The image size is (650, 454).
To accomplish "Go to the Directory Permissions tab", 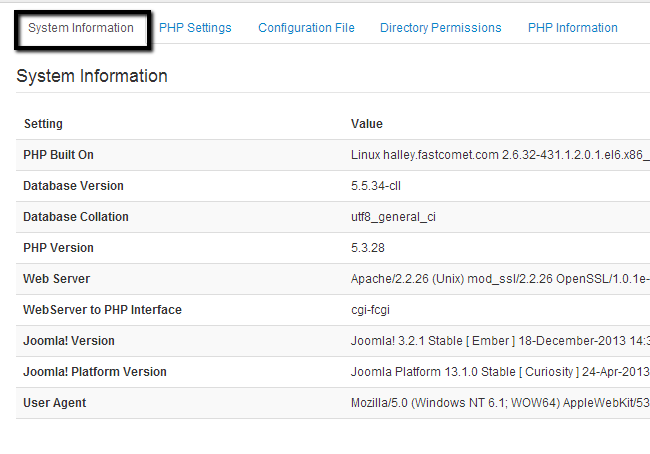I will [x=441, y=28].
